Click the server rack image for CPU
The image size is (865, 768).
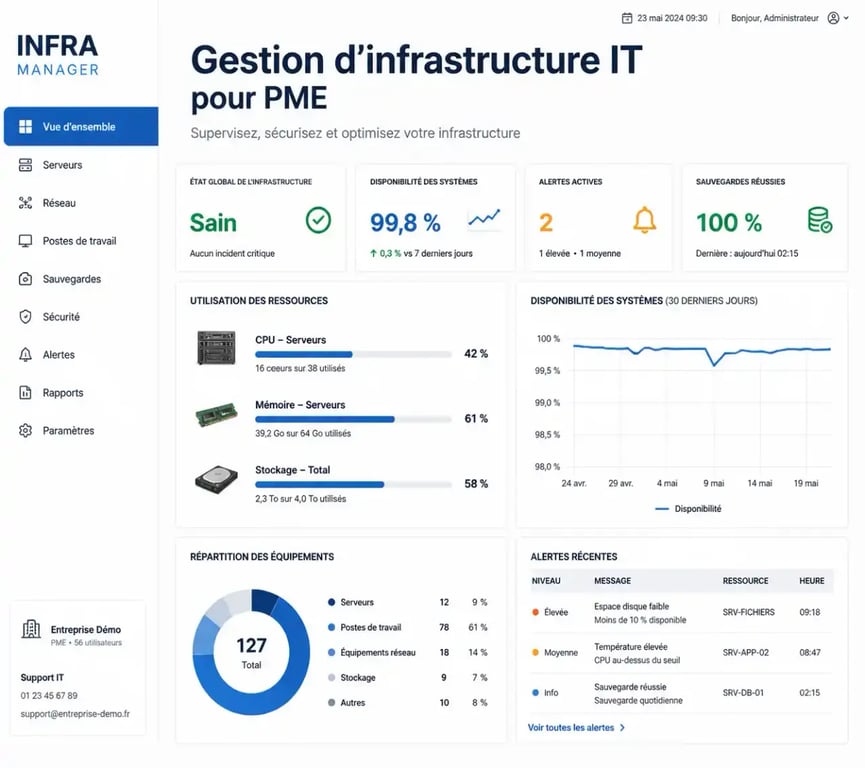(x=216, y=348)
